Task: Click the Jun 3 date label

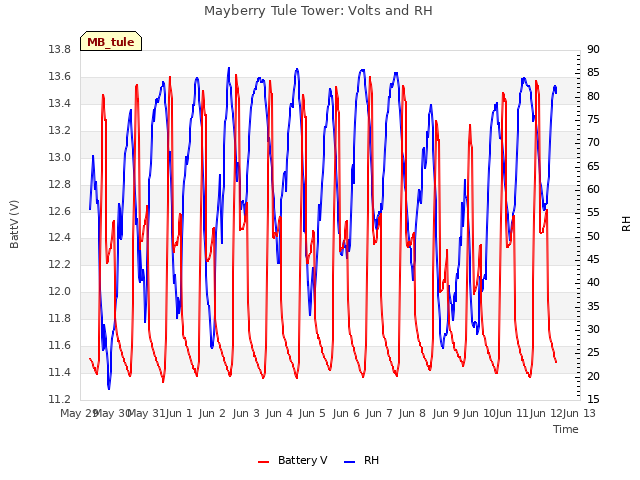Action: [246, 413]
